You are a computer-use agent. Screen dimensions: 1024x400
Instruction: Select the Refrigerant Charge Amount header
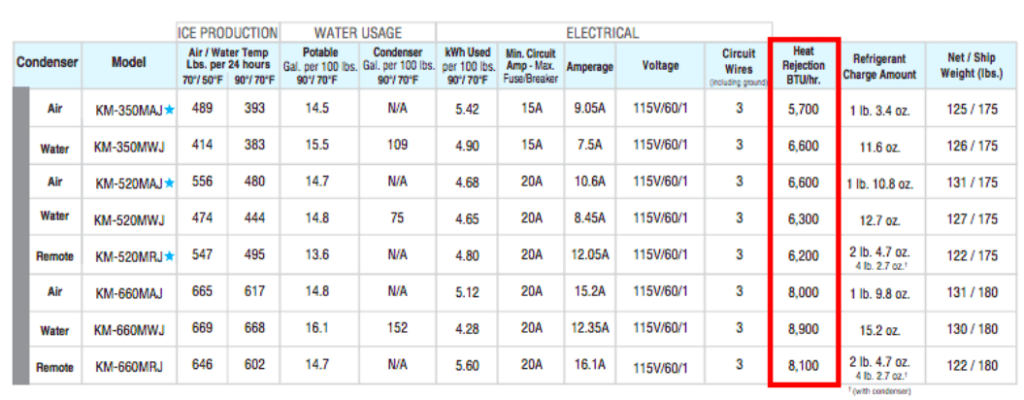click(879, 66)
